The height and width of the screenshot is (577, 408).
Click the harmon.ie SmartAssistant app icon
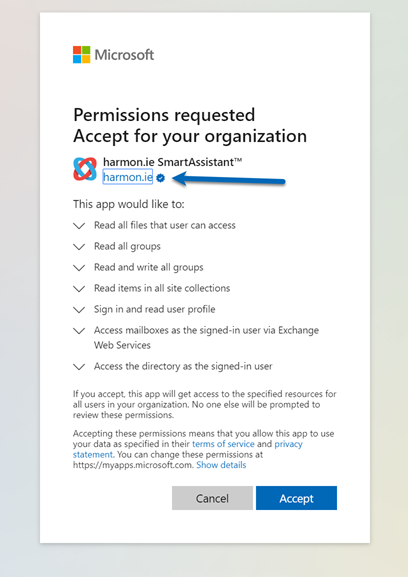coord(85,169)
